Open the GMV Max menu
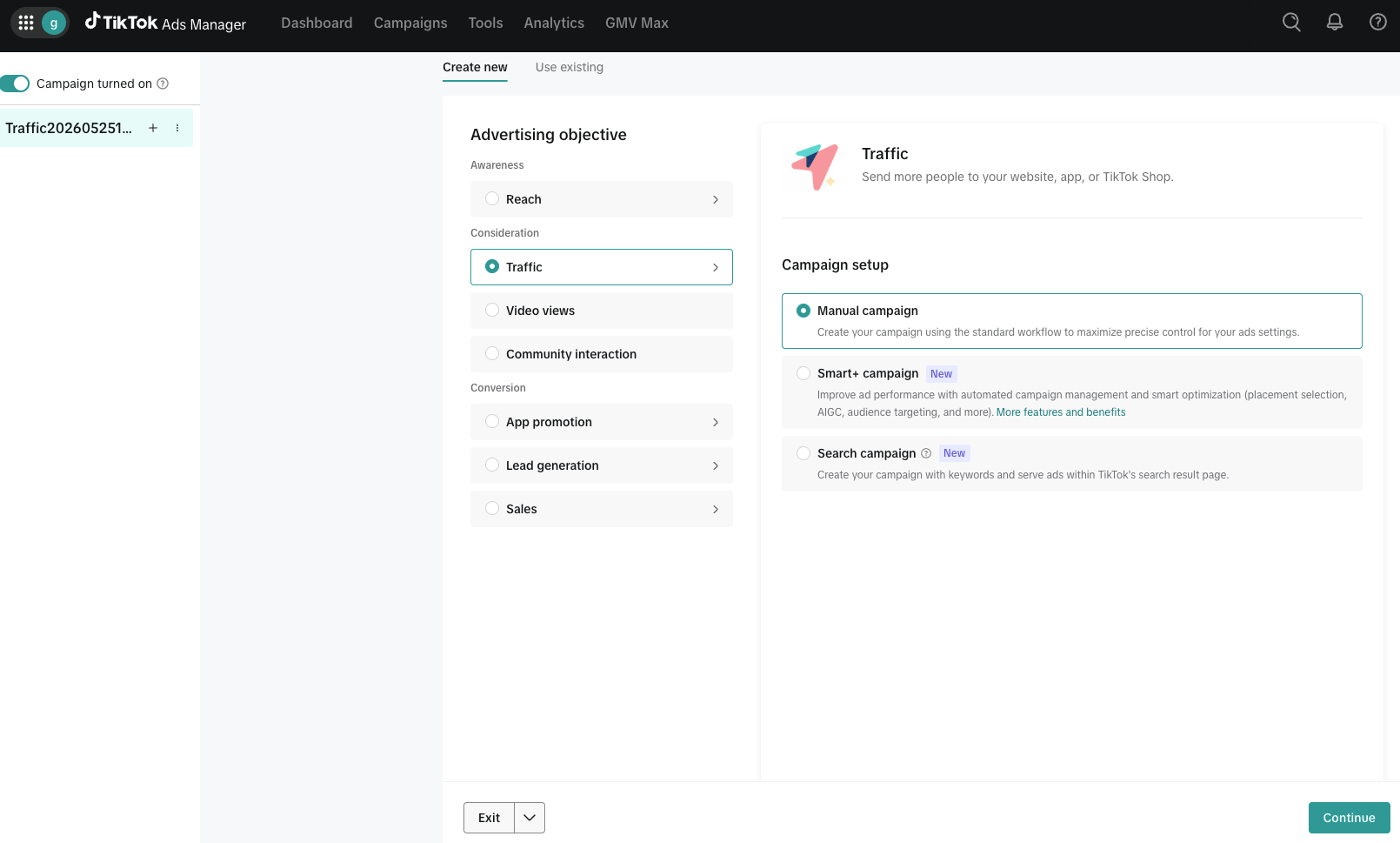Viewport: 1400px width, 843px height. pyautogui.click(x=637, y=23)
